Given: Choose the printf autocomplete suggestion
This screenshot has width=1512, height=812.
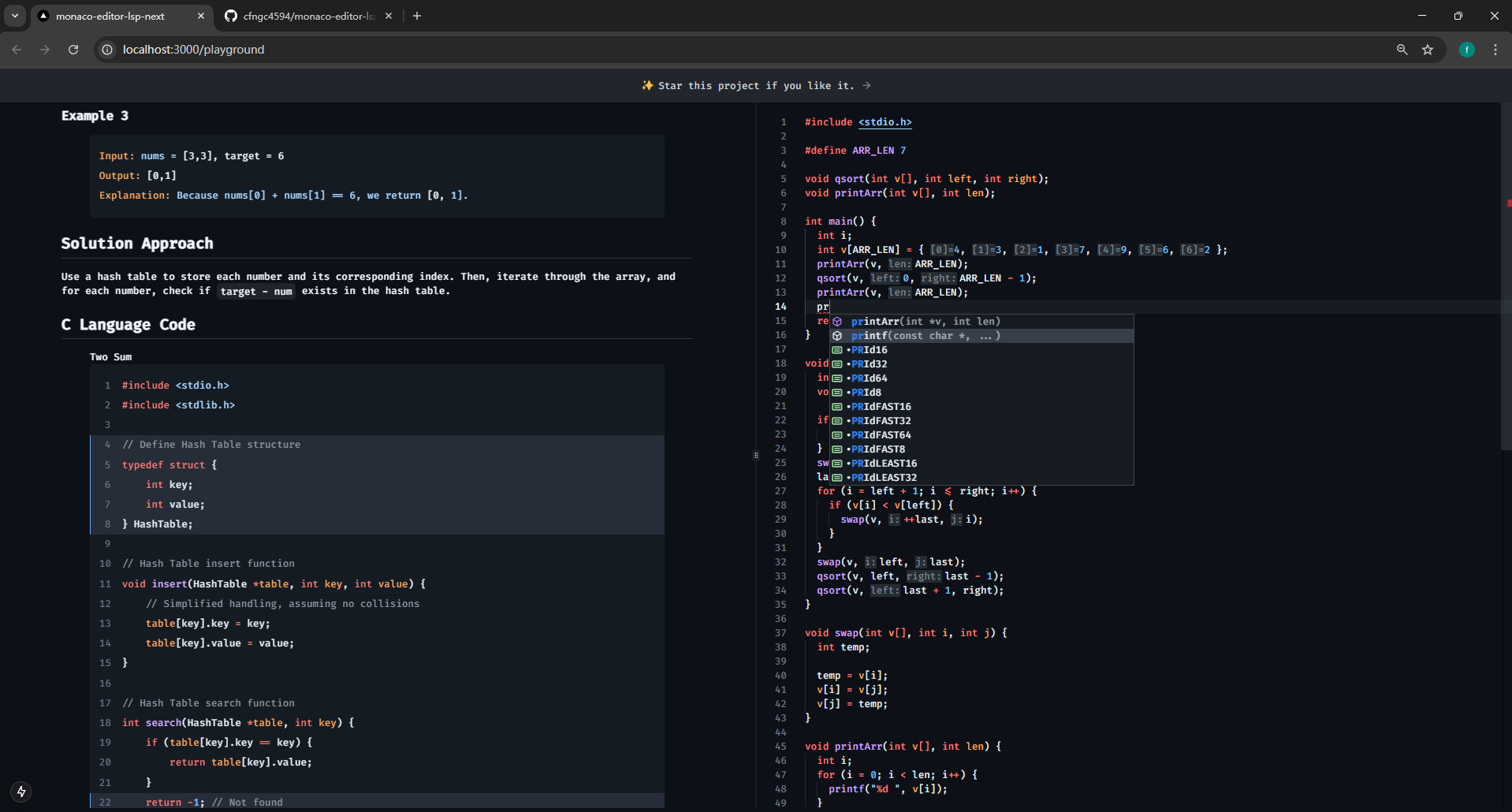Looking at the screenshot, I should coord(925,336).
